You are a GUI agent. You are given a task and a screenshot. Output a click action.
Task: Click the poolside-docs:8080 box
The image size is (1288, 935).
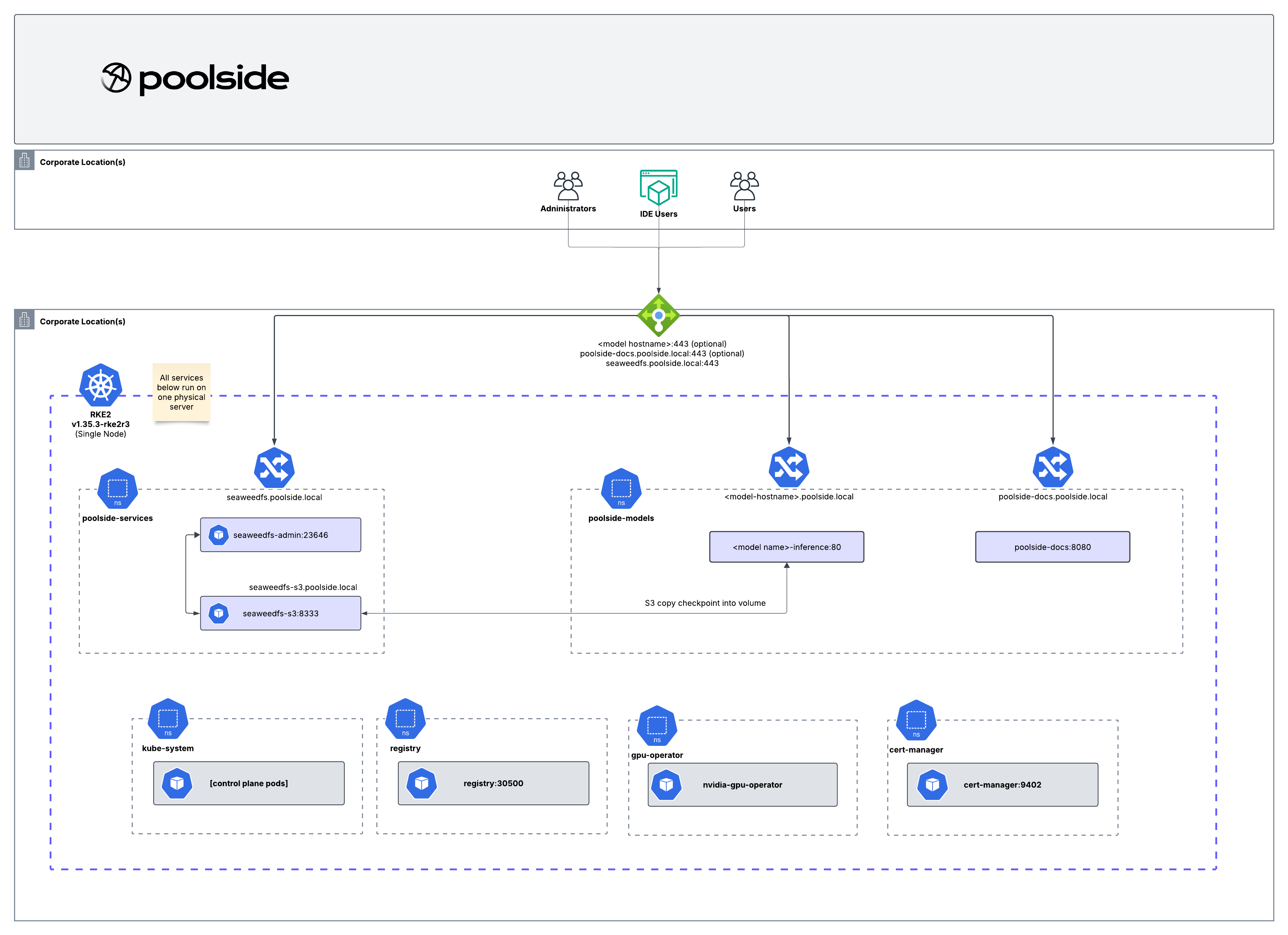coord(1052,547)
